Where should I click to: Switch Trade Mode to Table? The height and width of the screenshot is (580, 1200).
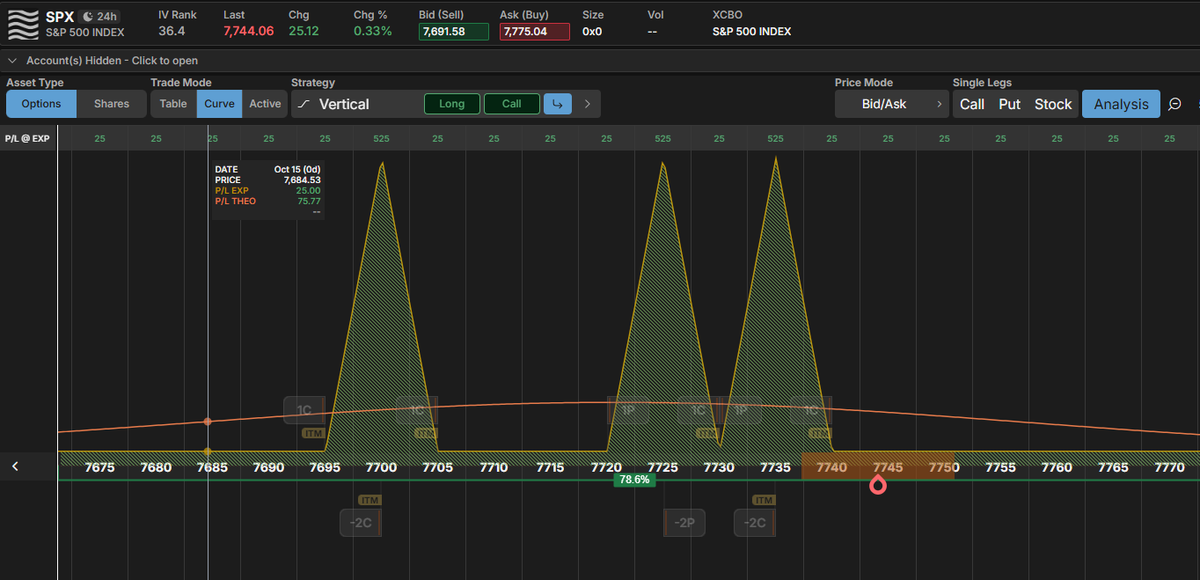coord(173,104)
